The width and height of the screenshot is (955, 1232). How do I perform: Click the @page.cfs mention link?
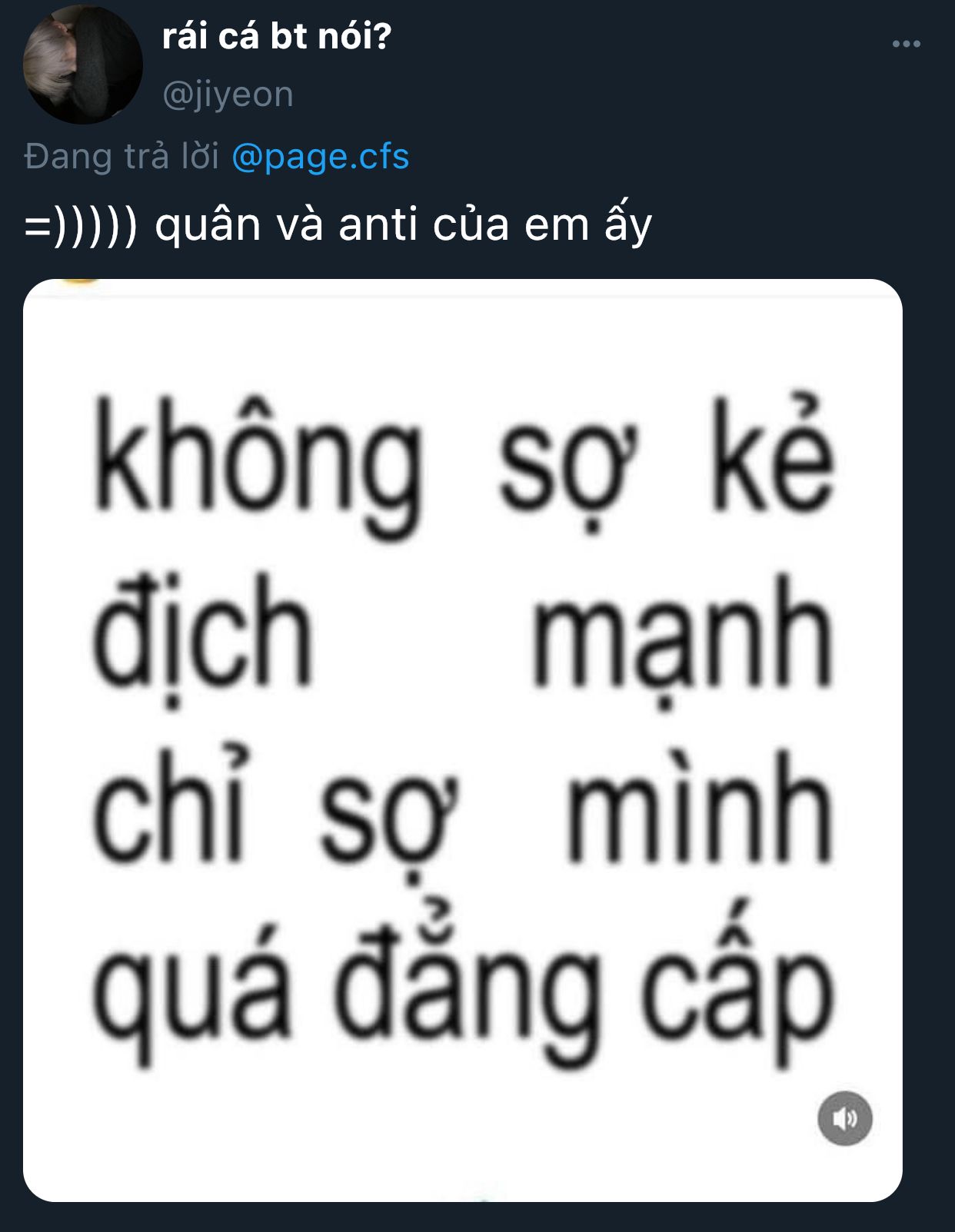(320, 156)
